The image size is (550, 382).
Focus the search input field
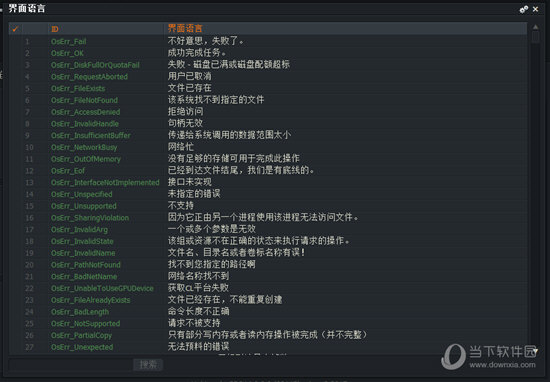[x=70, y=365]
